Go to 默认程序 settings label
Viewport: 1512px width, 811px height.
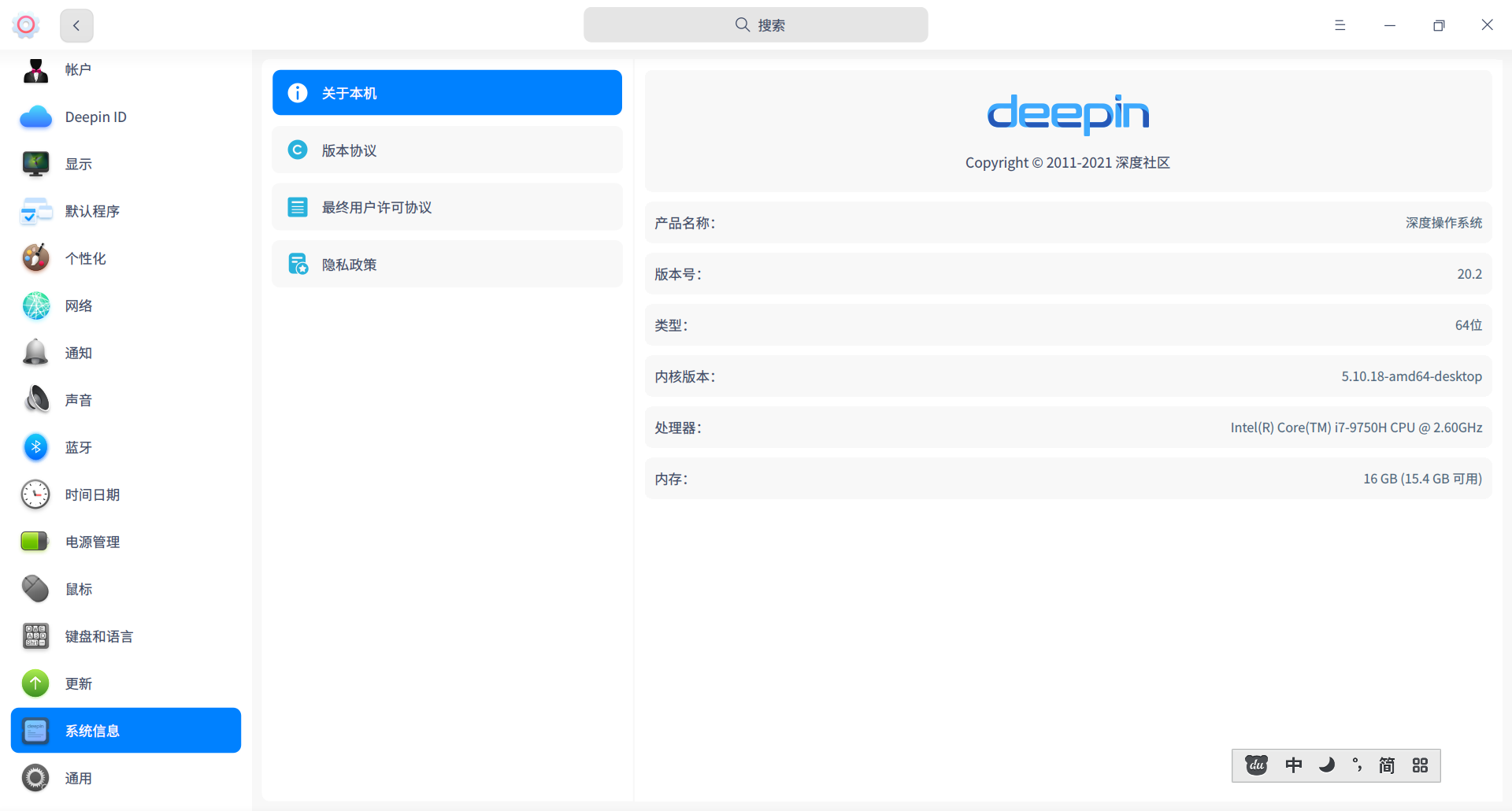click(92, 211)
